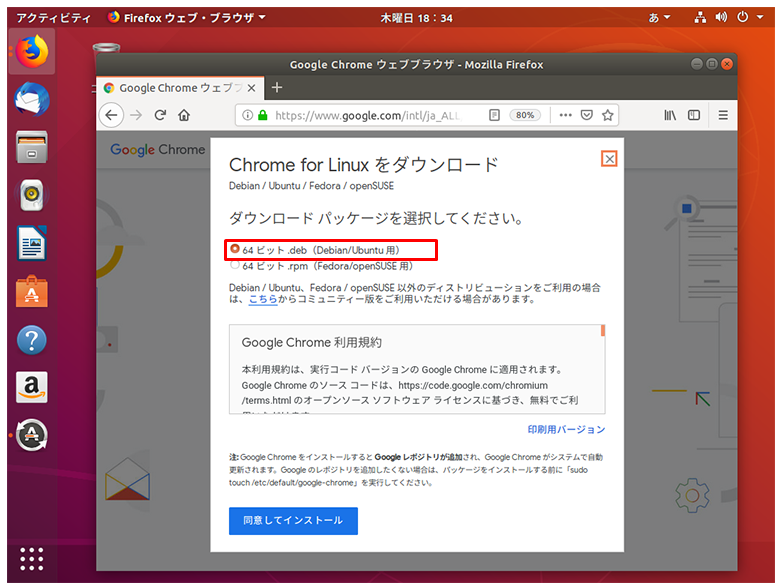This screenshot has width=778, height=586.
Task: Go to the Firefox home page
Action: (x=184, y=115)
